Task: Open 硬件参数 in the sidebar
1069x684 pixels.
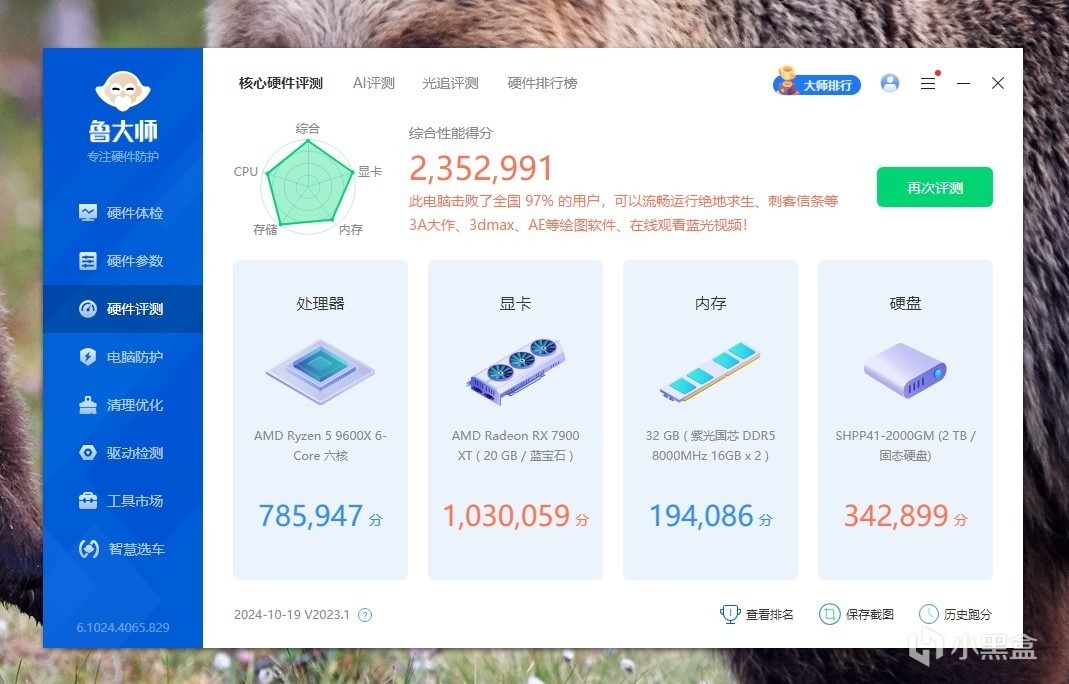Action: click(x=123, y=261)
